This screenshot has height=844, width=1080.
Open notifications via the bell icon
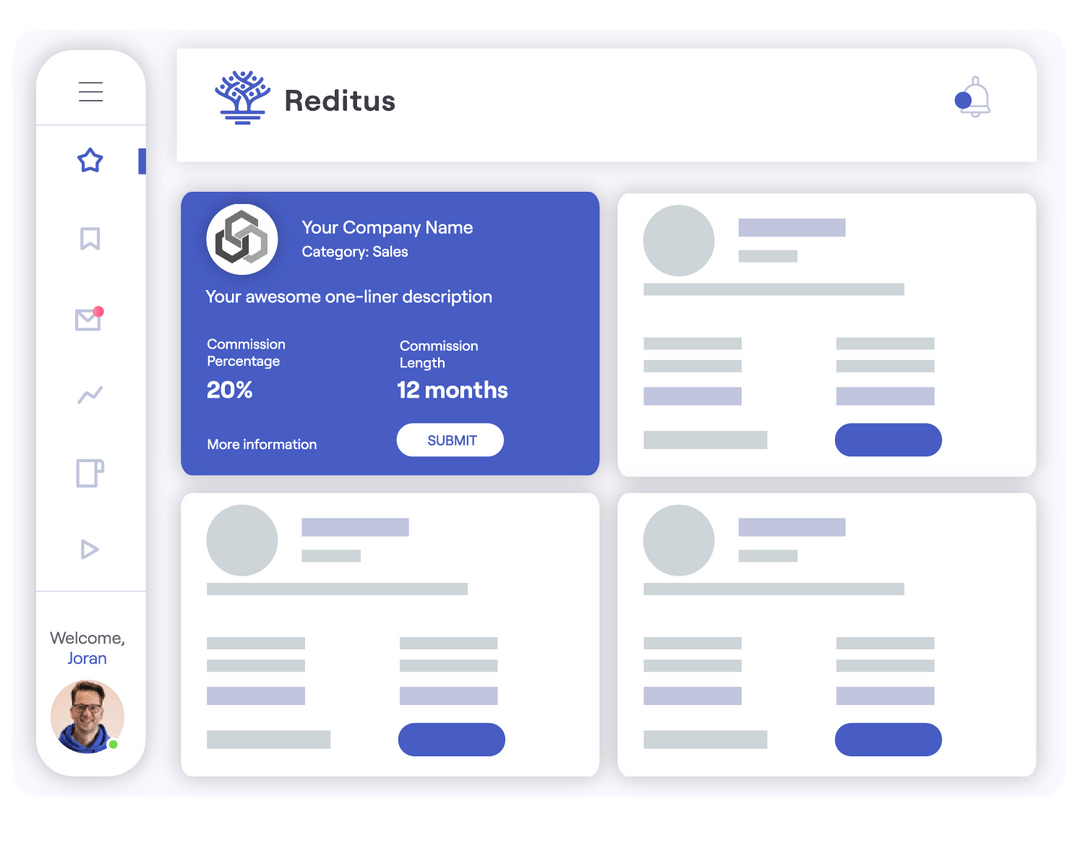[974, 99]
